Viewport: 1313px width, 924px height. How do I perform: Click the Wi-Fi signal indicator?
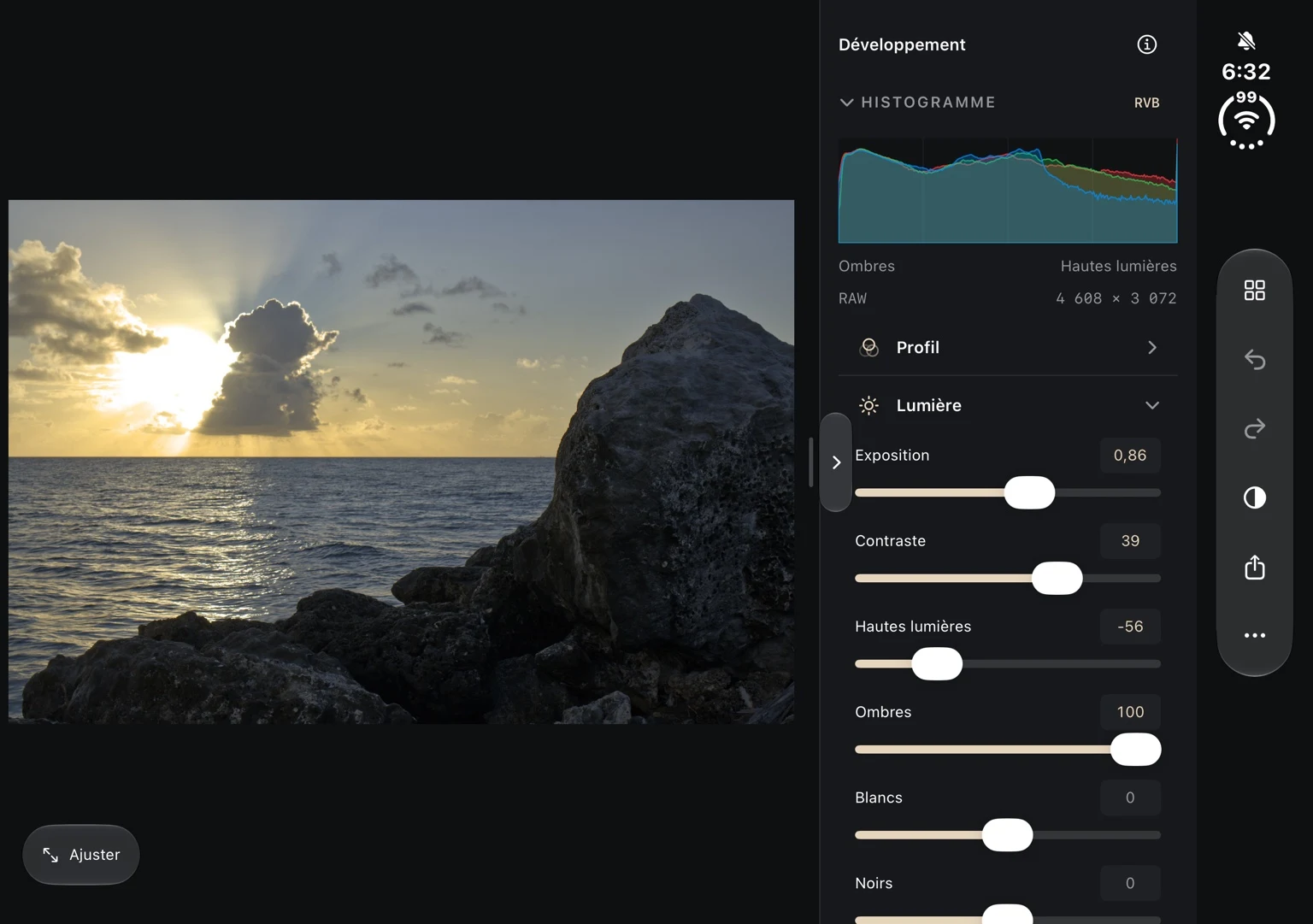1246,121
